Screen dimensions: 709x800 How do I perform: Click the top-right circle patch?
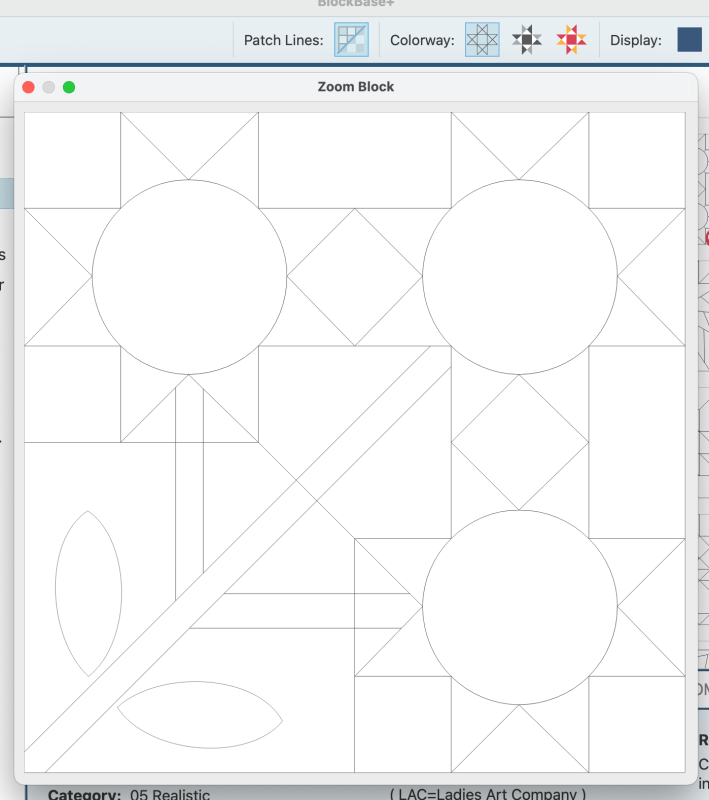click(x=520, y=277)
